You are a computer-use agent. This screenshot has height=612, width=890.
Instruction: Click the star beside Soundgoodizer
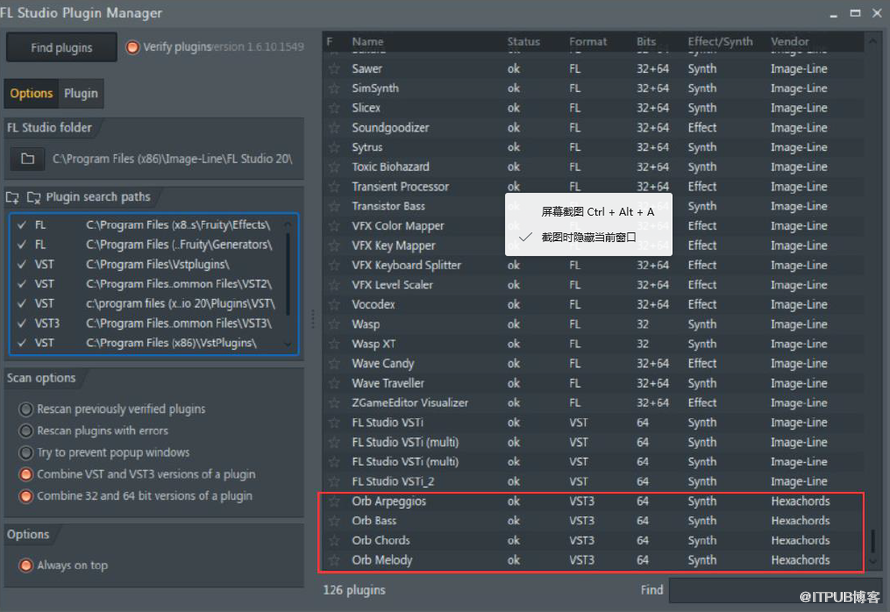(x=334, y=128)
